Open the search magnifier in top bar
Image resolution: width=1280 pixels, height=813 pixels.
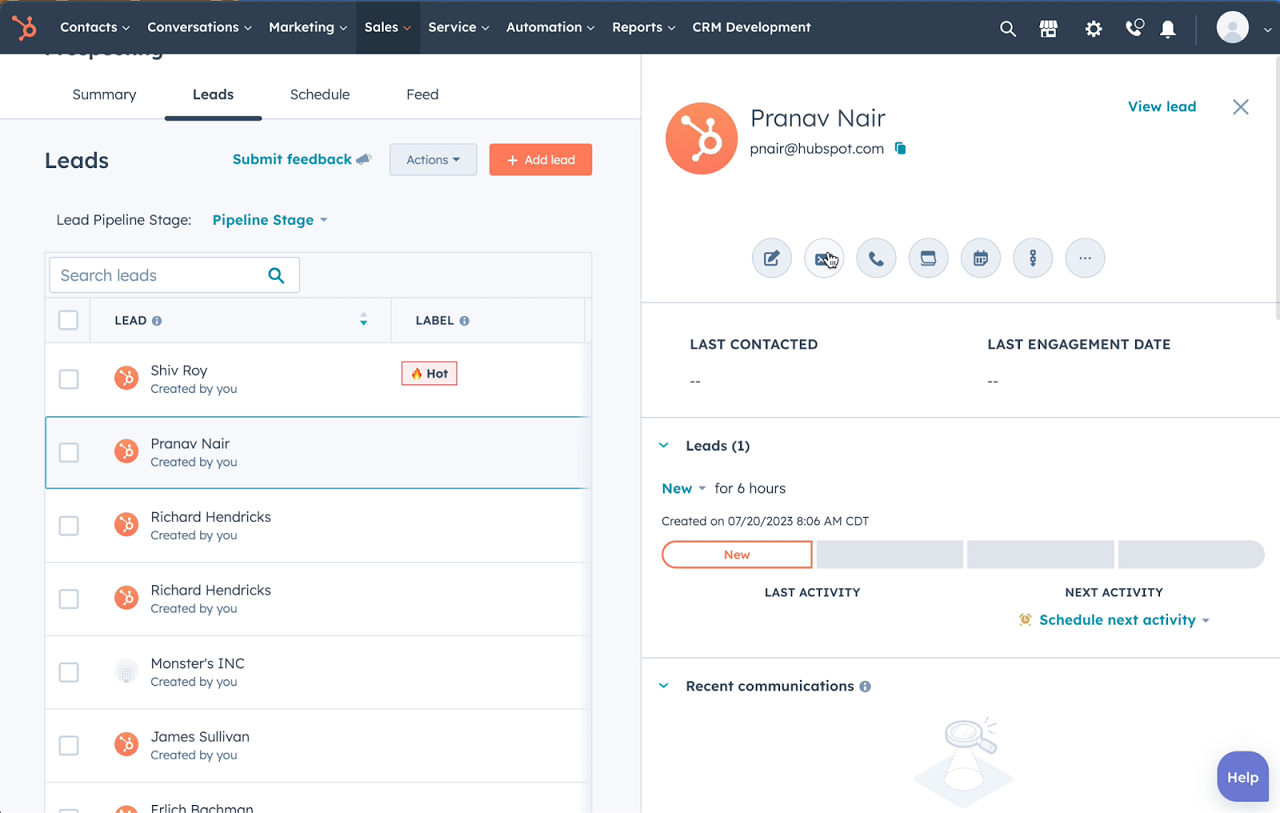tap(1008, 29)
